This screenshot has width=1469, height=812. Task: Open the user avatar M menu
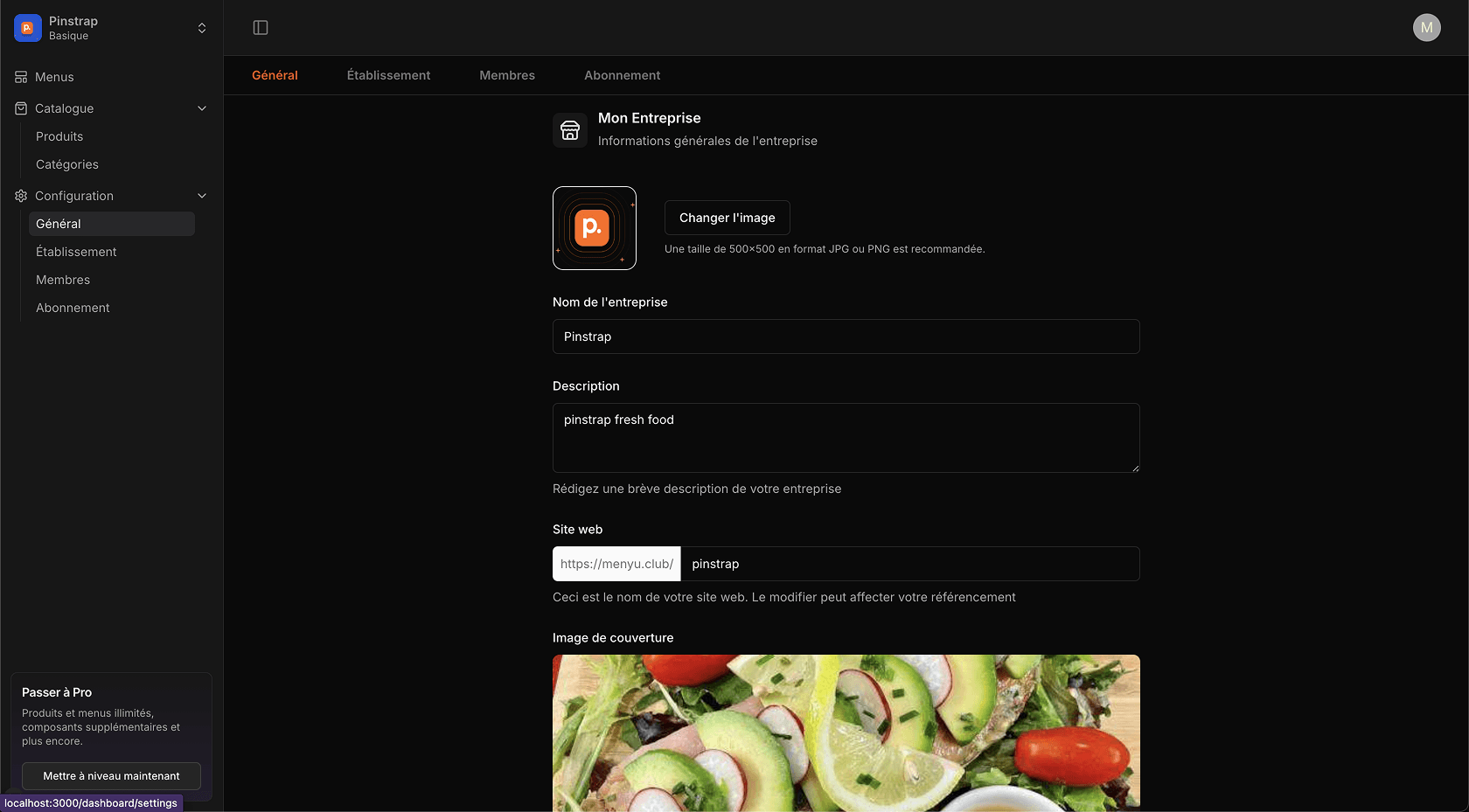pos(1426,28)
